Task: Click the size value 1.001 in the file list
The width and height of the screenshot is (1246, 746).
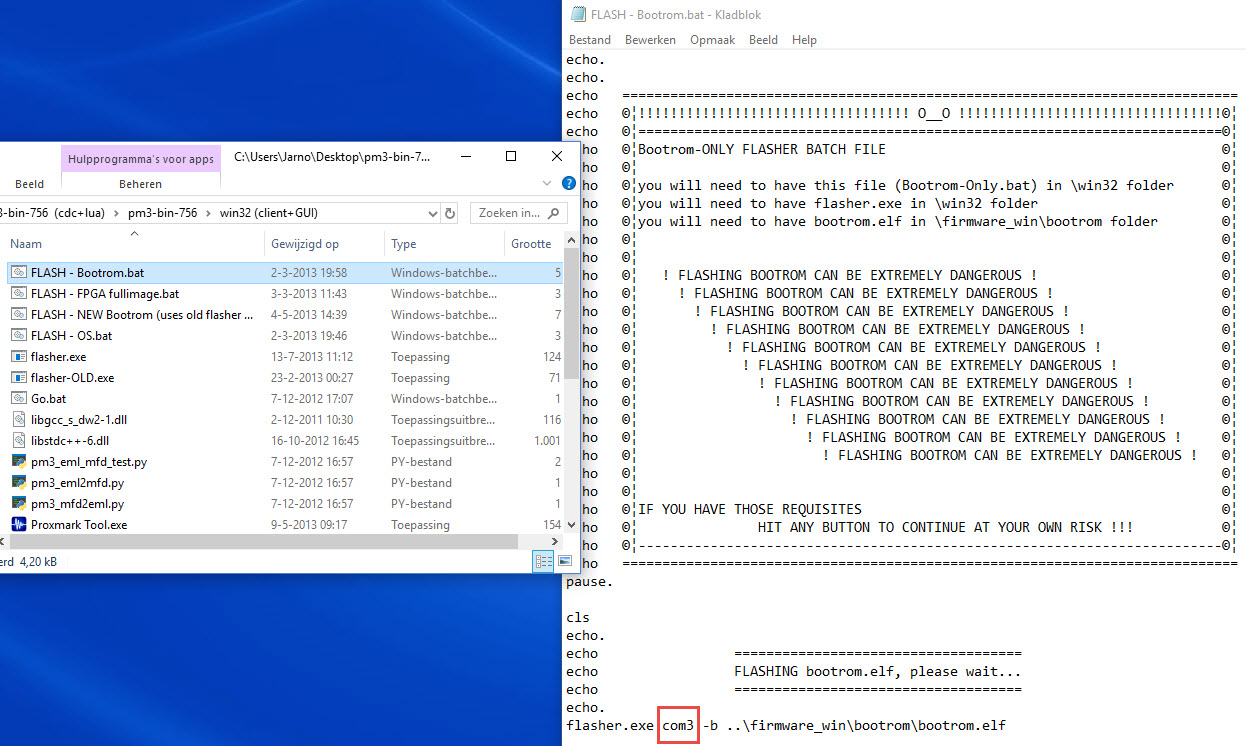Action: point(547,441)
